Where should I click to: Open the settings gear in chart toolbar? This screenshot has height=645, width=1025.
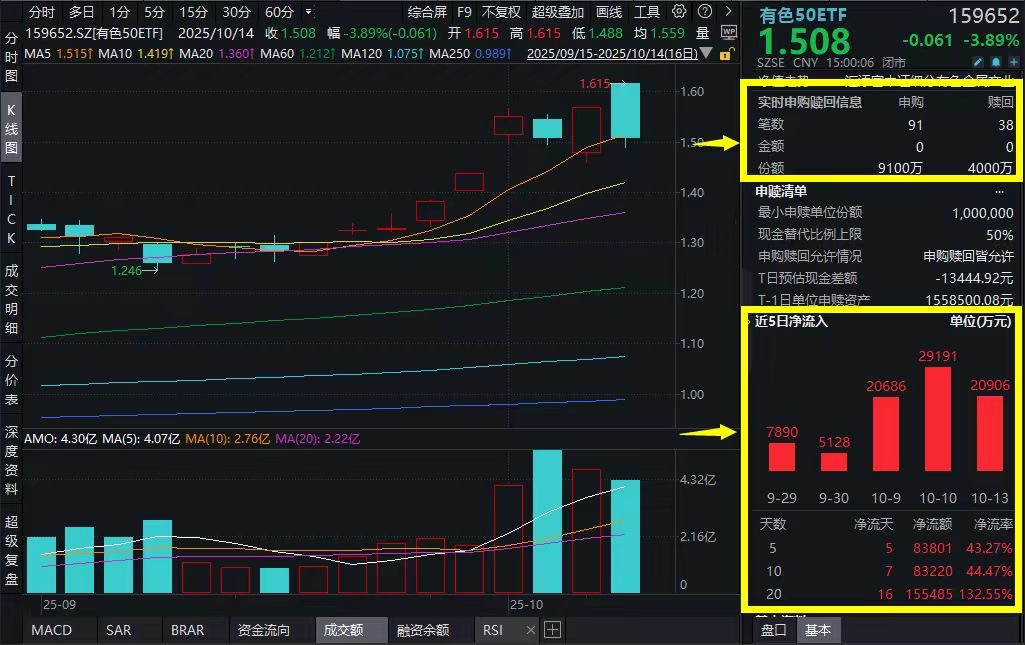tap(680, 12)
